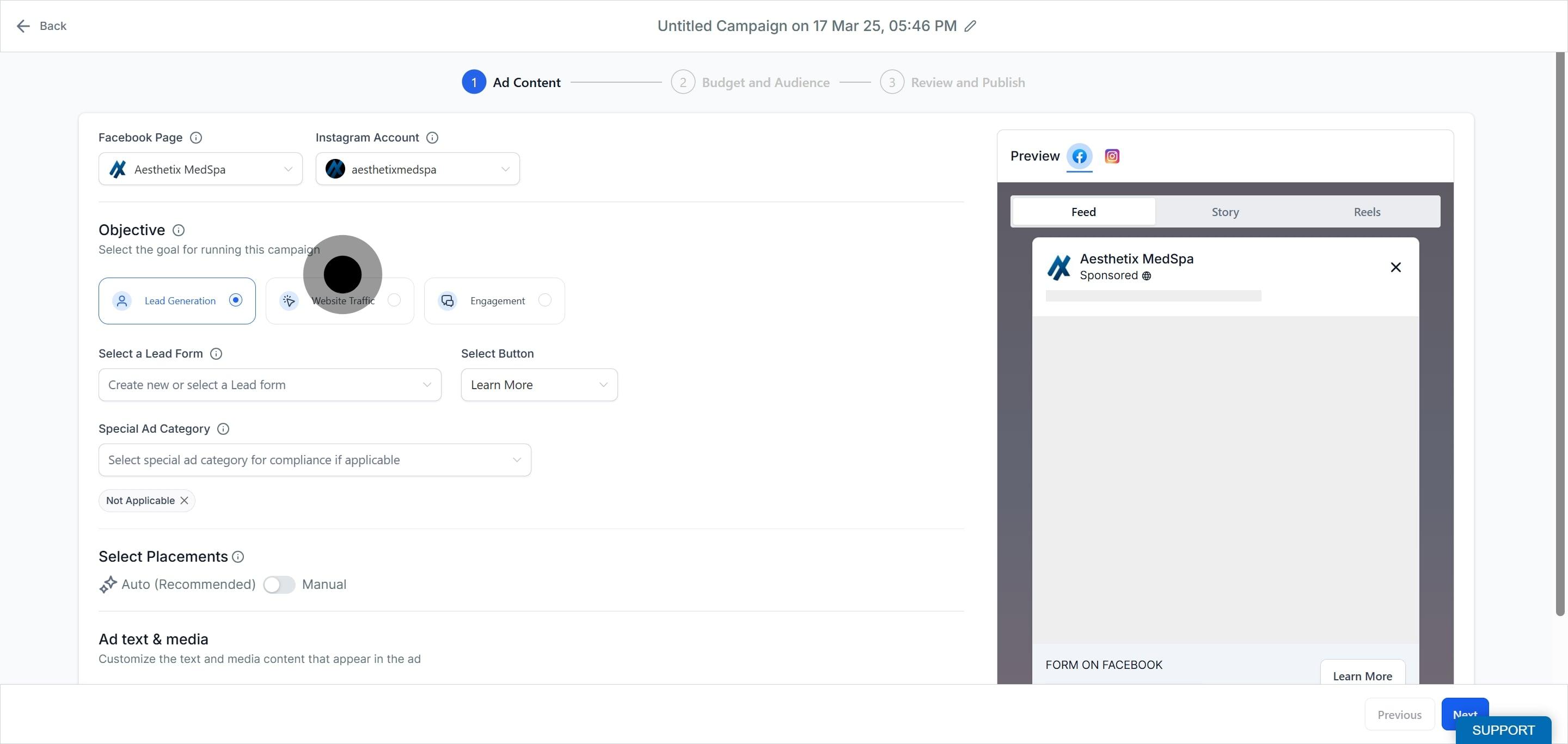Viewport: 1568px width, 744px height.
Task: Open Select Button dropdown Learn More
Action: click(540, 384)
